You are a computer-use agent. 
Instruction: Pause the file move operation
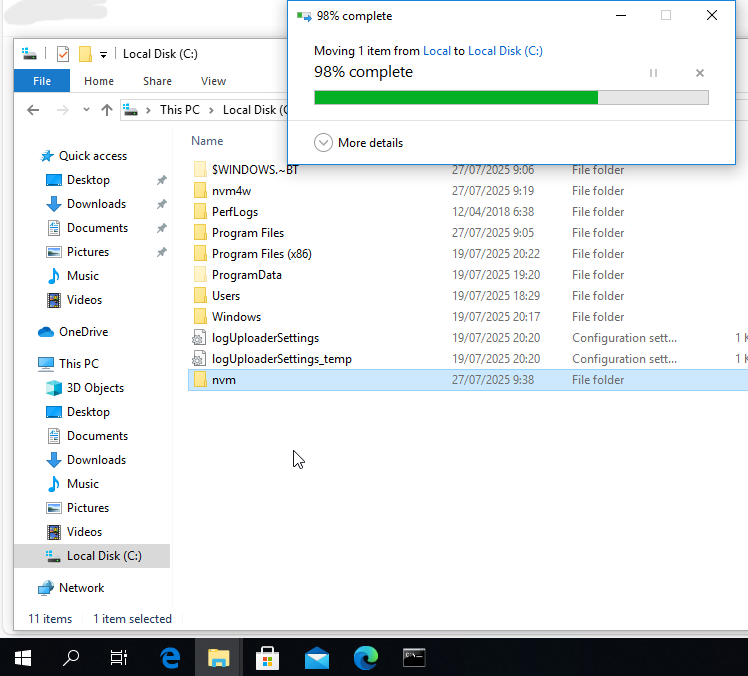653,73
